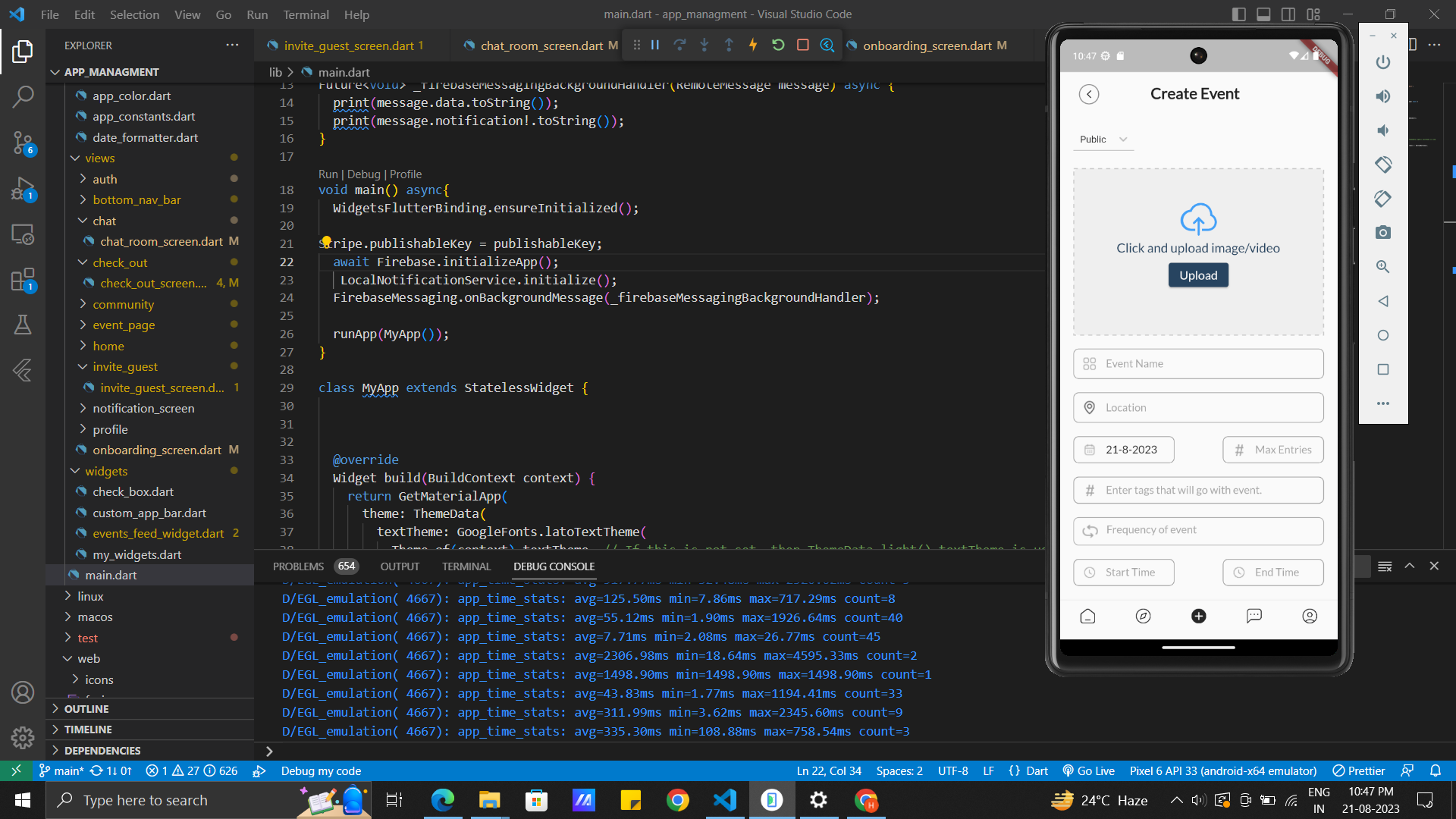Screen dimensions: 1456x819
Task: Select the Run and Debug icon in the sidebar
Action: coord(23,189)
